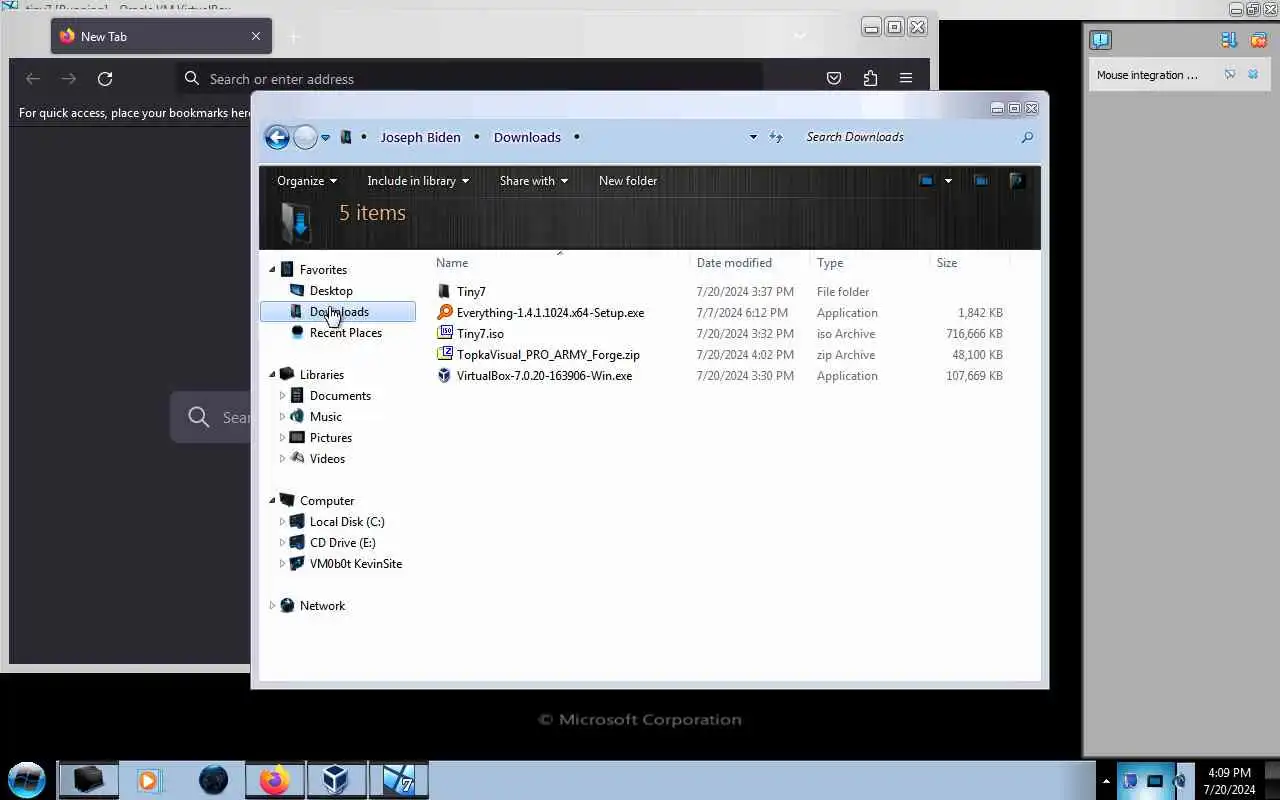This screenshot has height=800, width=1280.
Task: Toggle the preview pane icon
Action: pos(981,181)
